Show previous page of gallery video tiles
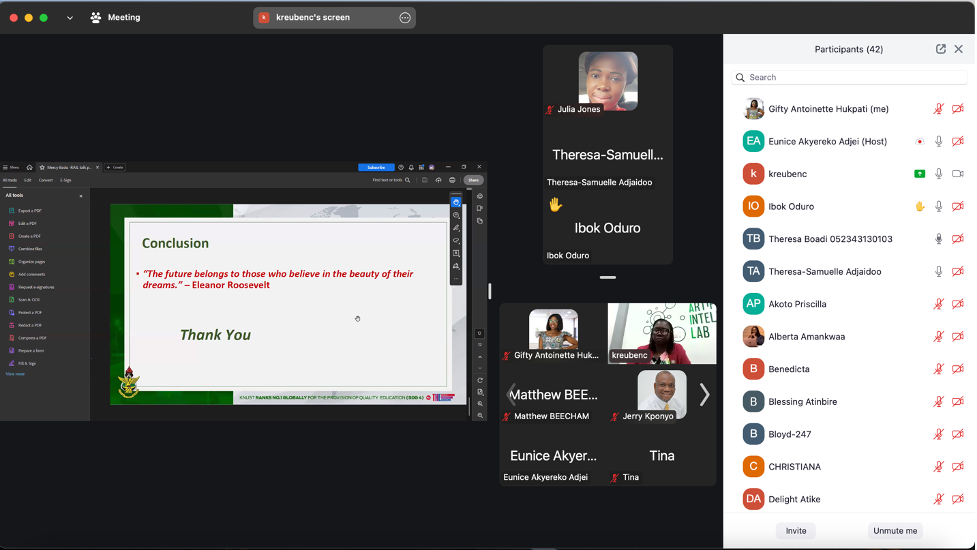This screenshot has width=977, height=550. 510,395
